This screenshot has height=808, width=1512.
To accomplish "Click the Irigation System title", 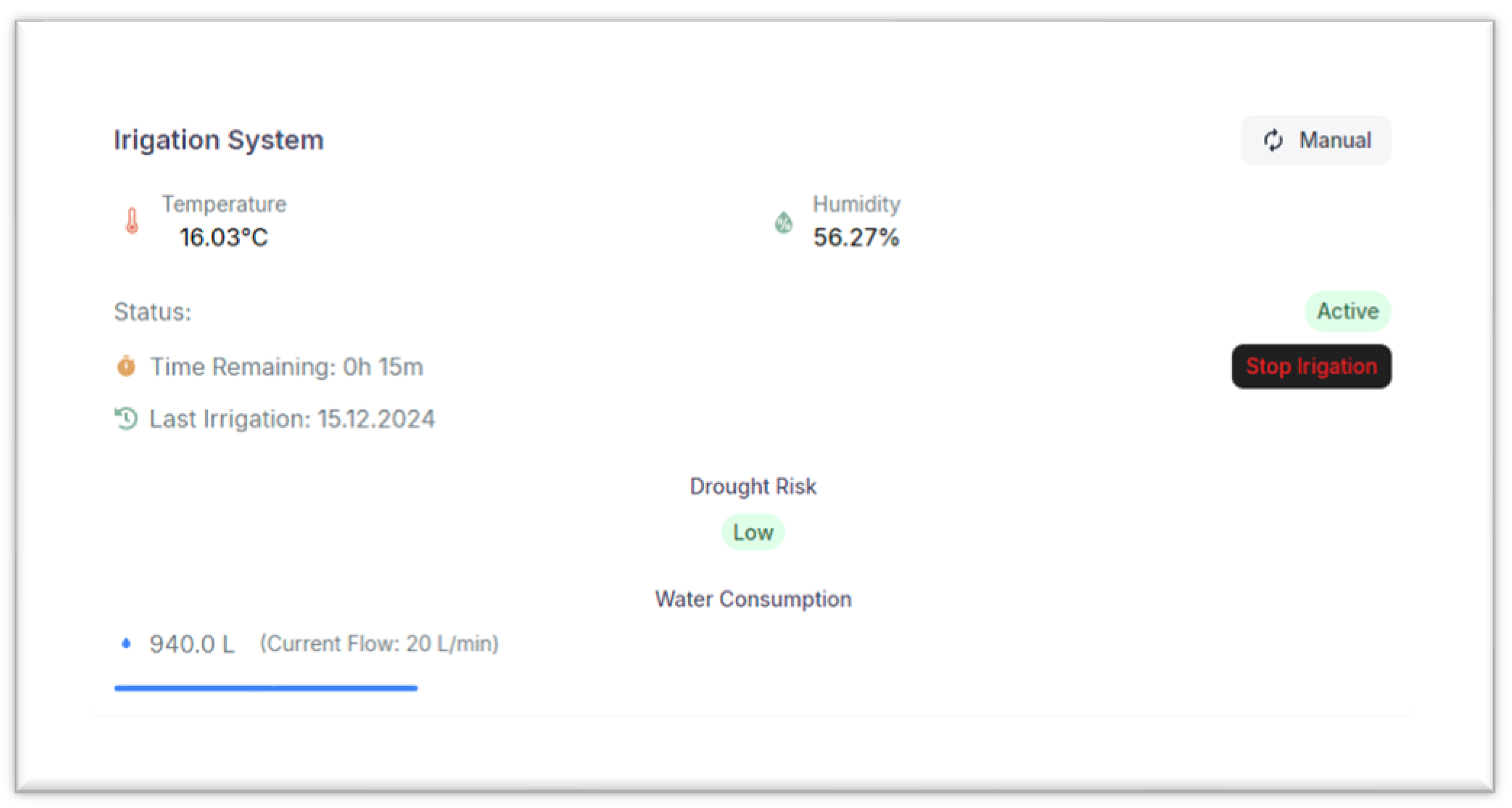I will pos(218,140).
